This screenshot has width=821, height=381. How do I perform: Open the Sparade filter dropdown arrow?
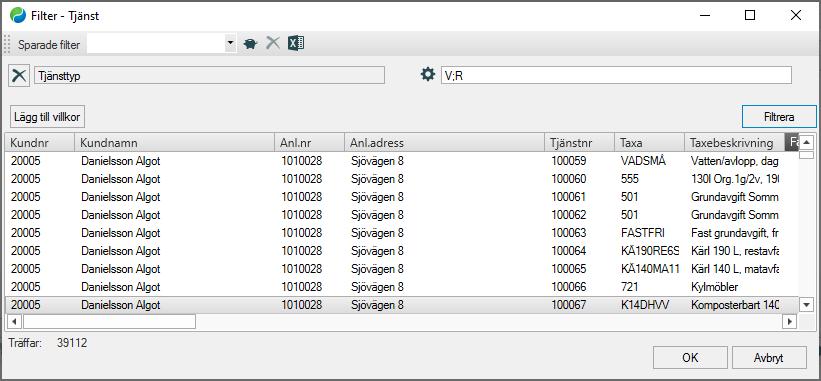230,44
